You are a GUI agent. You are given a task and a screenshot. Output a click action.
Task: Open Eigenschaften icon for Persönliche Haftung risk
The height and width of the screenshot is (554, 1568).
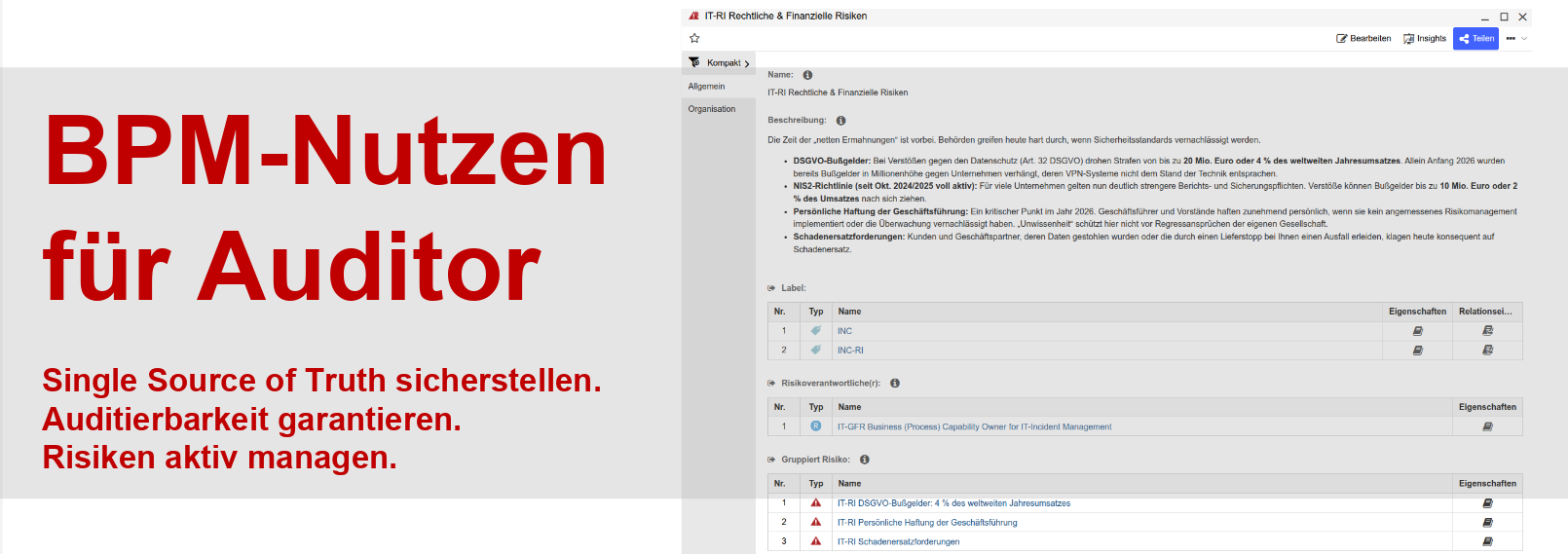coord(1487,523)
